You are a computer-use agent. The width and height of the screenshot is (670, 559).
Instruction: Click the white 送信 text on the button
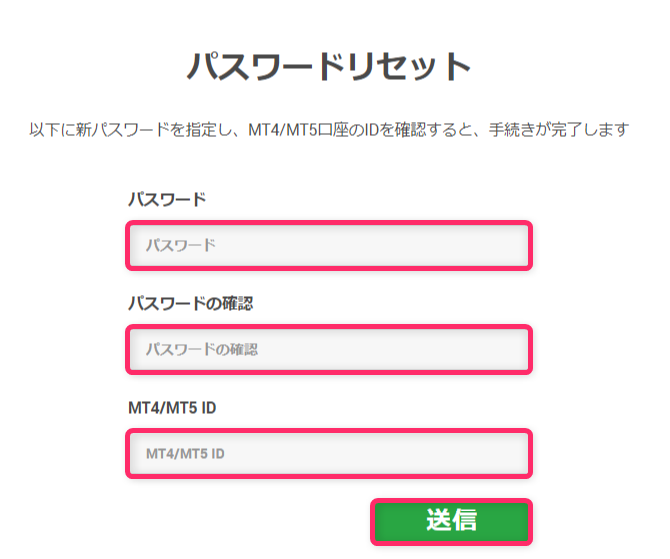coord(452,520)
